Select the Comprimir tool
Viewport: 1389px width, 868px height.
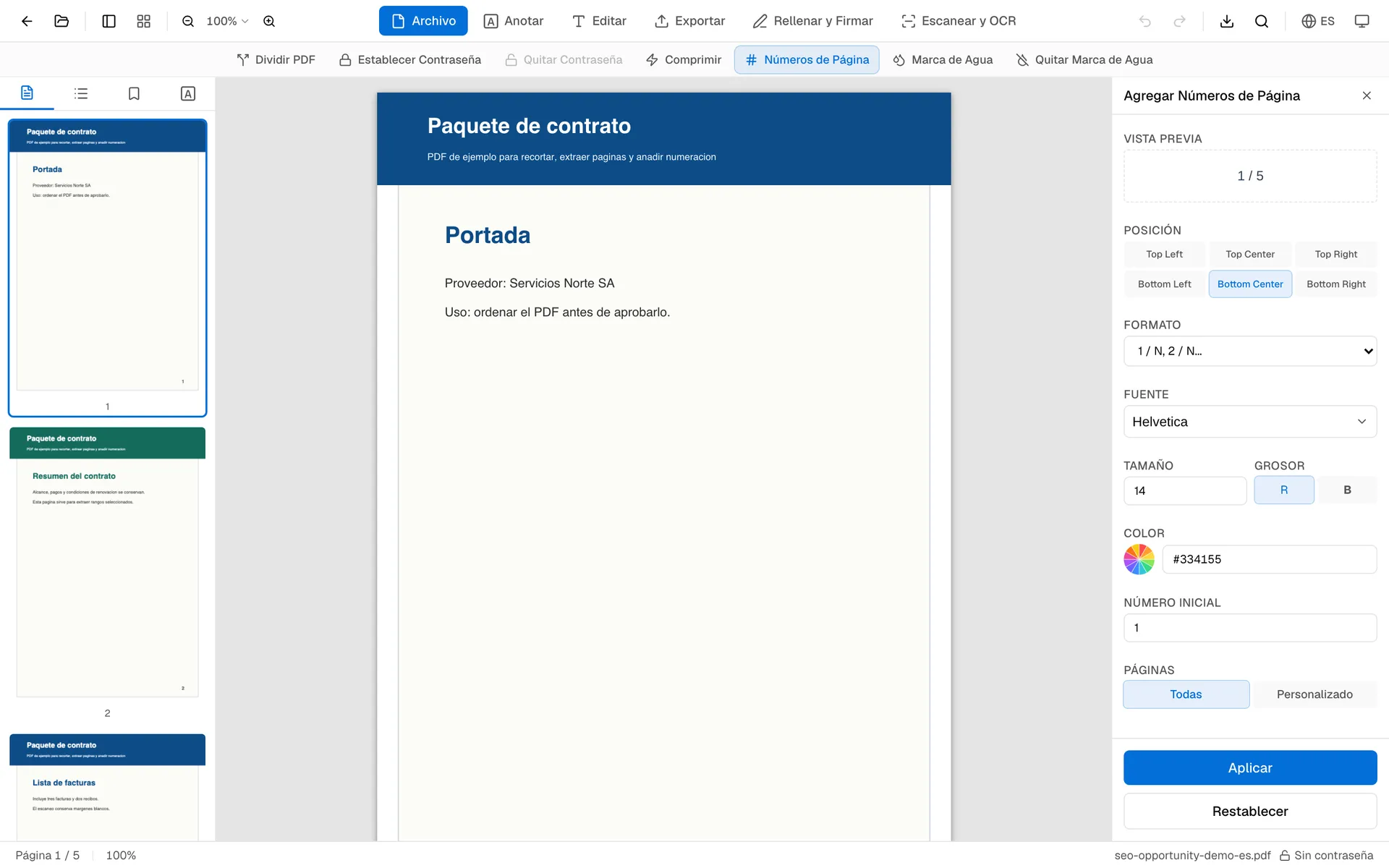click(x=684, y=60)
